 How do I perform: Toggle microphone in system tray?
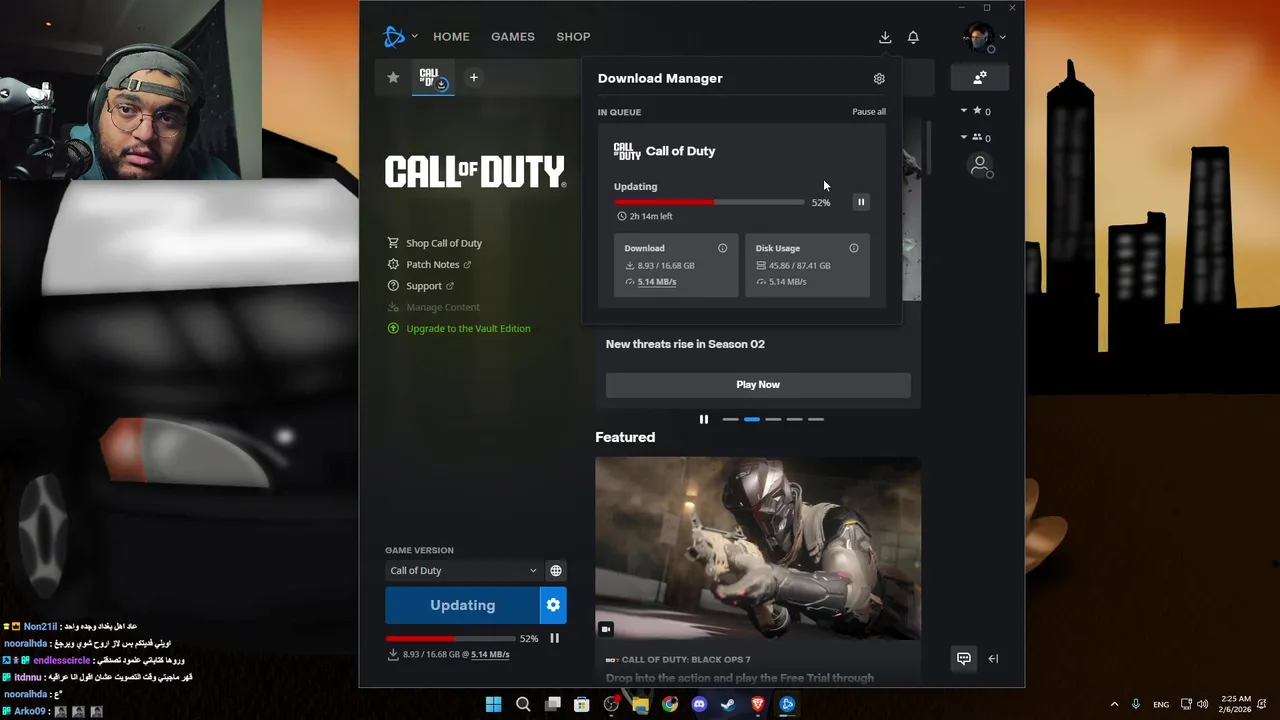pyautogui.click(x=1136, y=704)
